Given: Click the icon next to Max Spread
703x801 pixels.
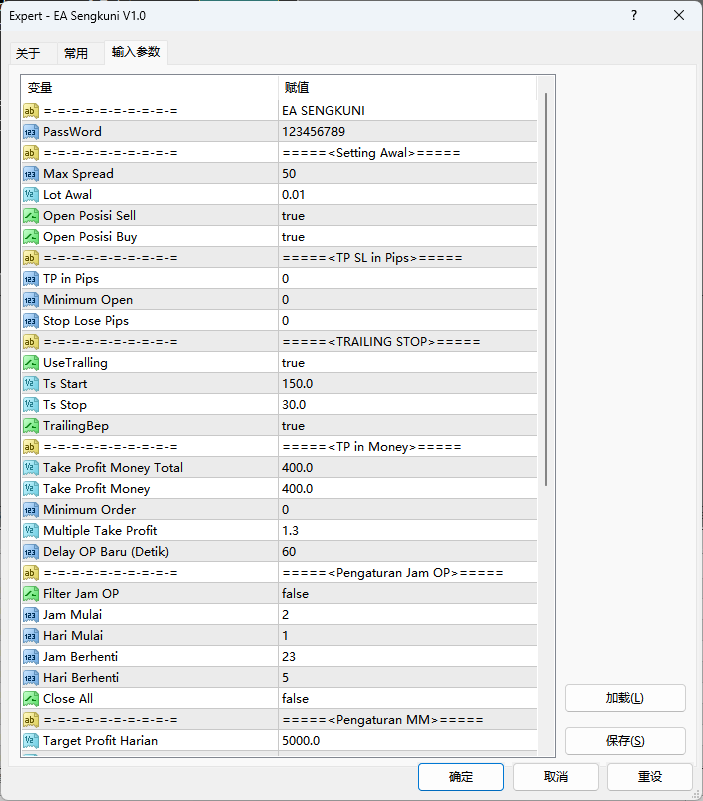Looking at the screenshot, I should 31,174.
